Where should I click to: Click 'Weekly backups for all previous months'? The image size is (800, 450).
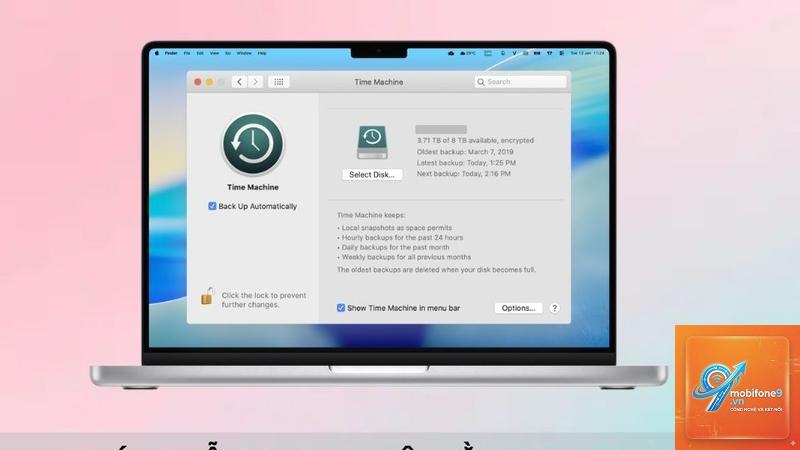[x=405, y=257]
